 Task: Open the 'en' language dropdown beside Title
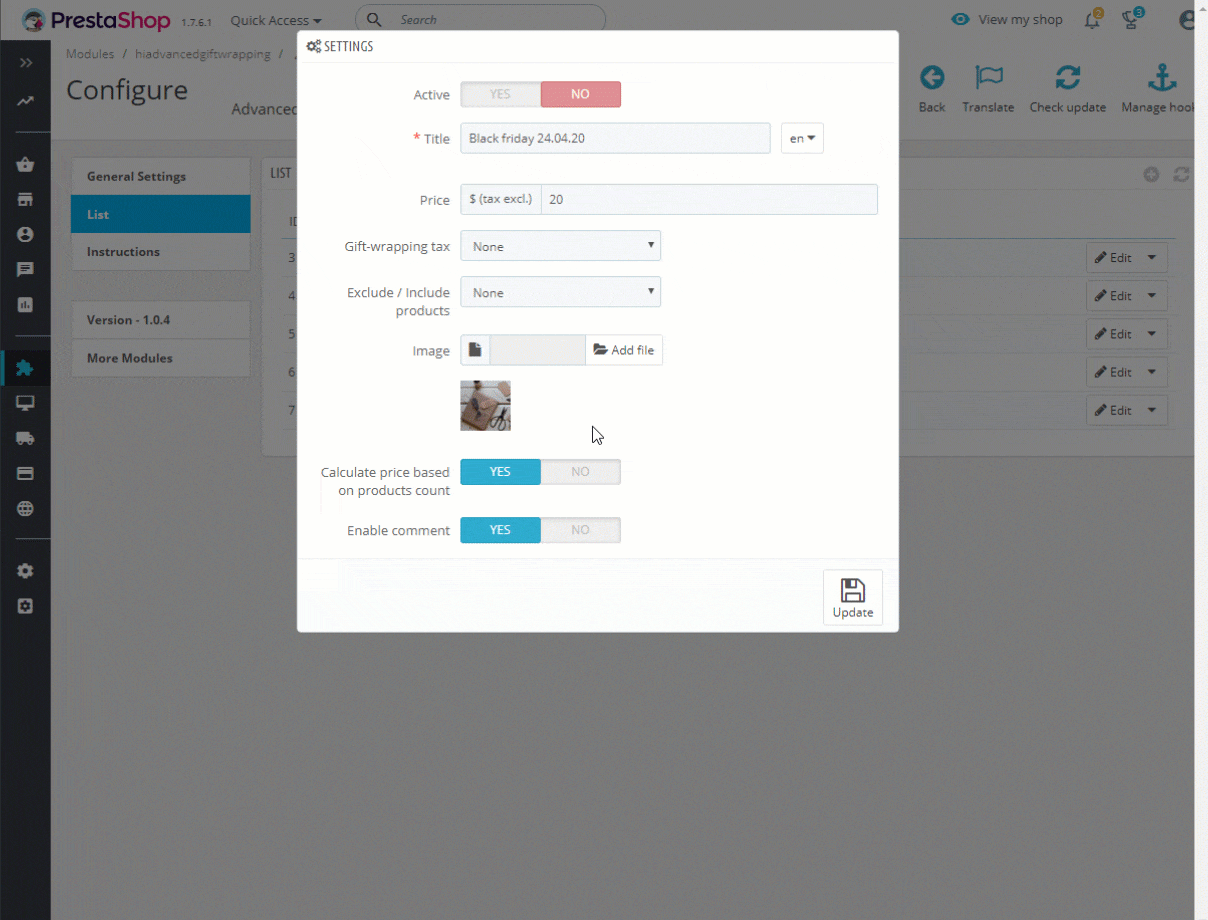coord(802,138)
